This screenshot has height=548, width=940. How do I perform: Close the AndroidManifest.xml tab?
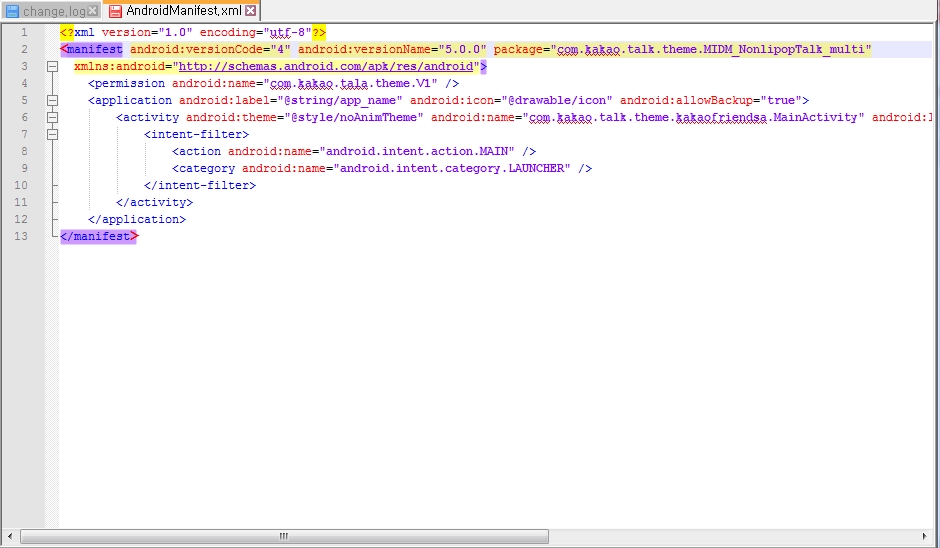tap(250, 11)
